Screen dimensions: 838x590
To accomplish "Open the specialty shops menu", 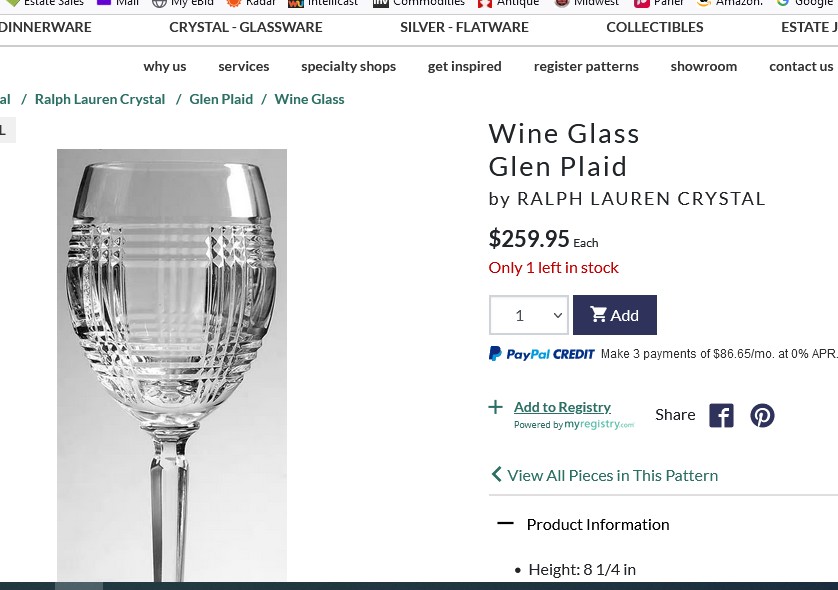I will (348, 66).
